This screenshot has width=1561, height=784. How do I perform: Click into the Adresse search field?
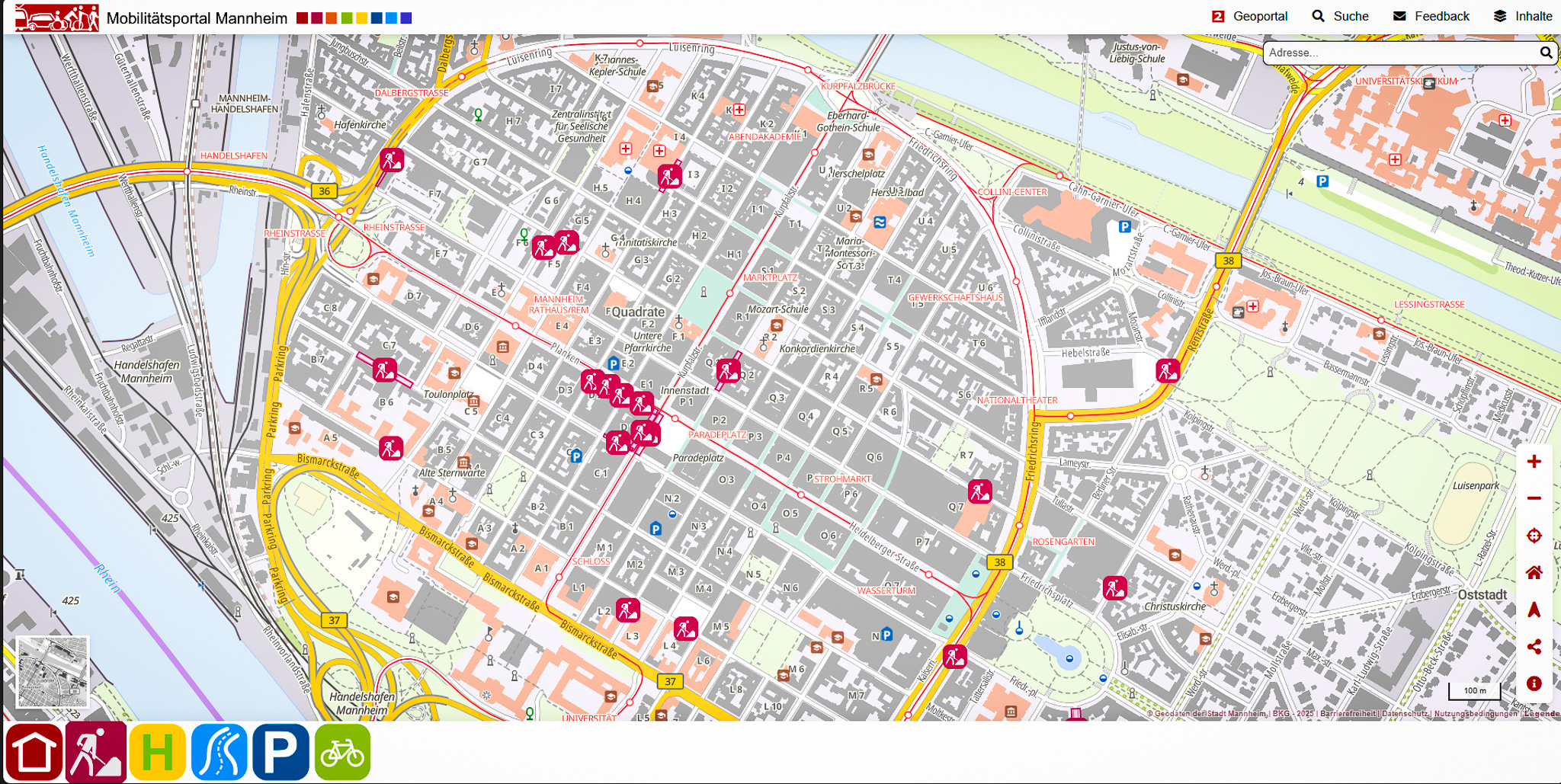pos(1399,53)
